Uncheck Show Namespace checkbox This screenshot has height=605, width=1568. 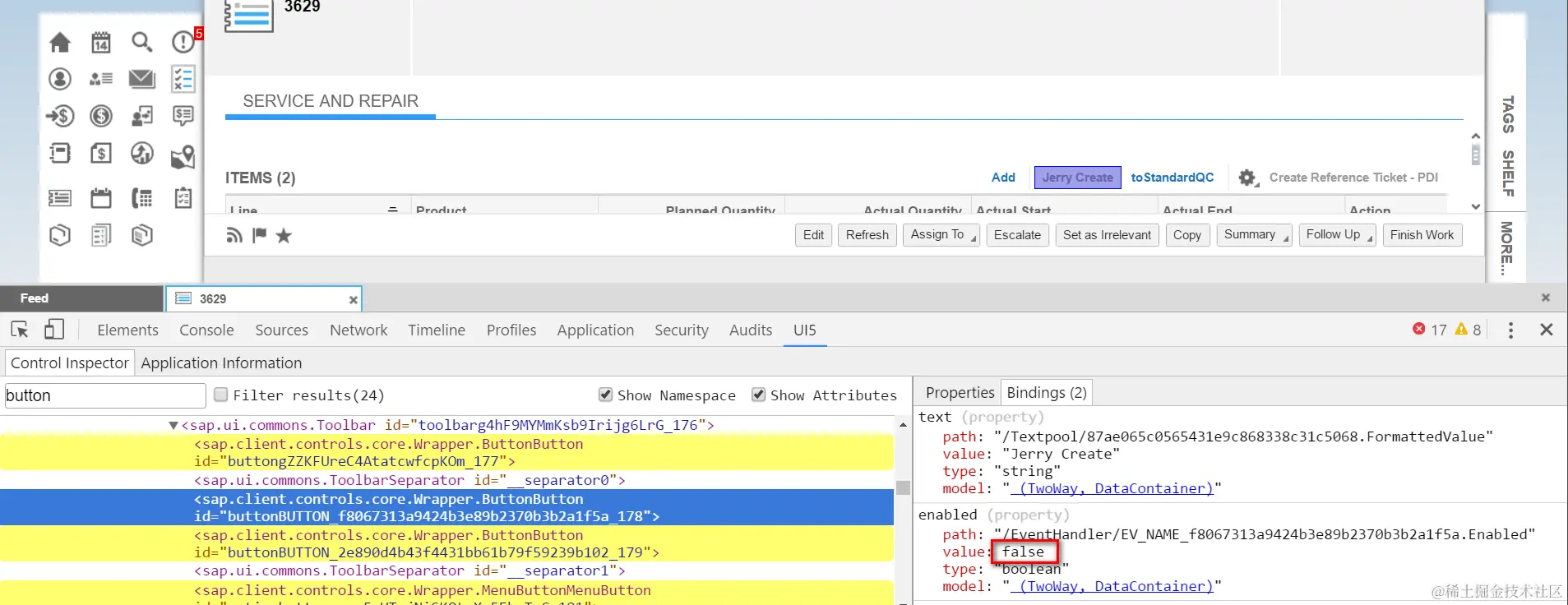[x=605, y=395]
